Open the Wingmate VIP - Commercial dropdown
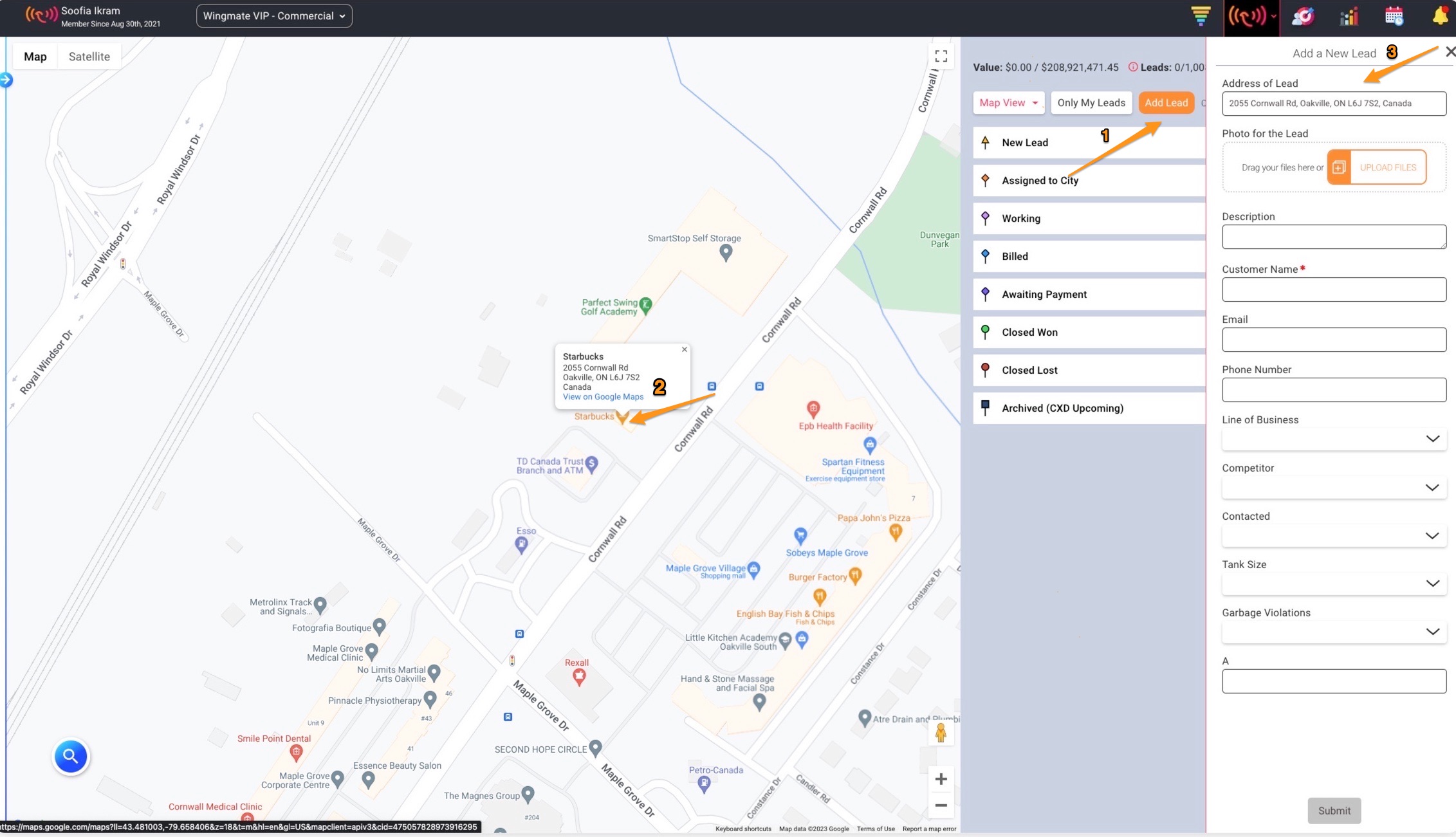1456x837 pixels. (274, 16)
